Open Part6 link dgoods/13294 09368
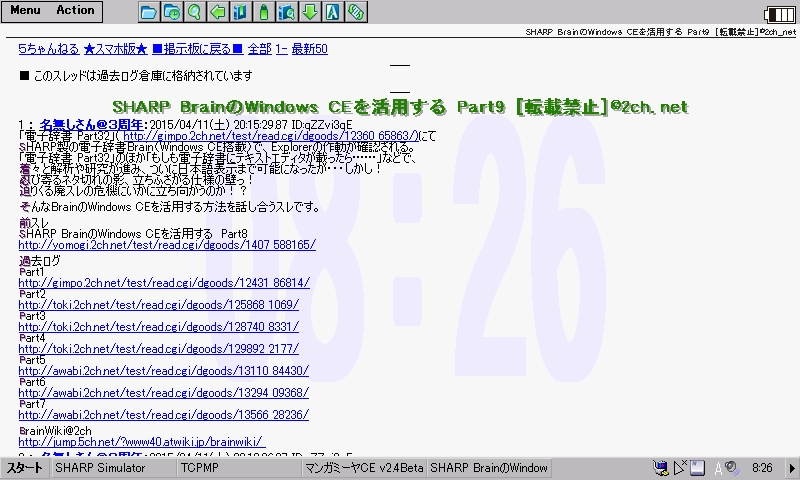800x480 pixels. pyautogui.click(x=163, y=392)
